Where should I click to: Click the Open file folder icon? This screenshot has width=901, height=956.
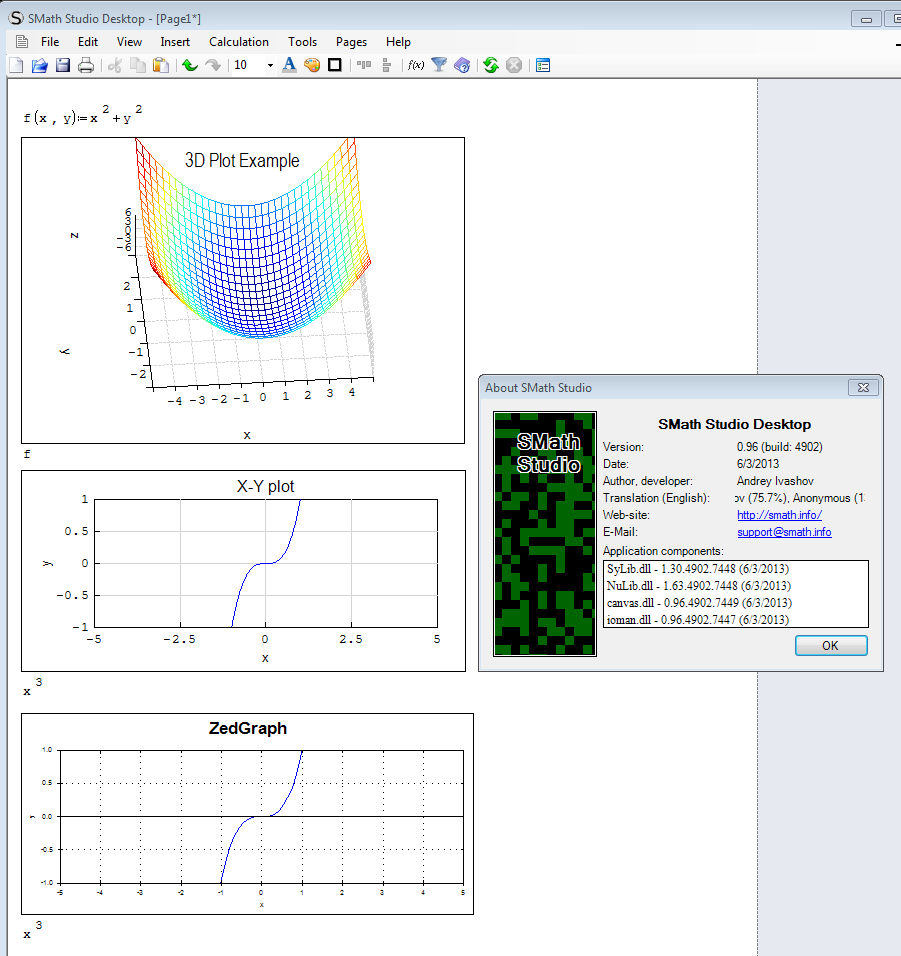[40, 66]
